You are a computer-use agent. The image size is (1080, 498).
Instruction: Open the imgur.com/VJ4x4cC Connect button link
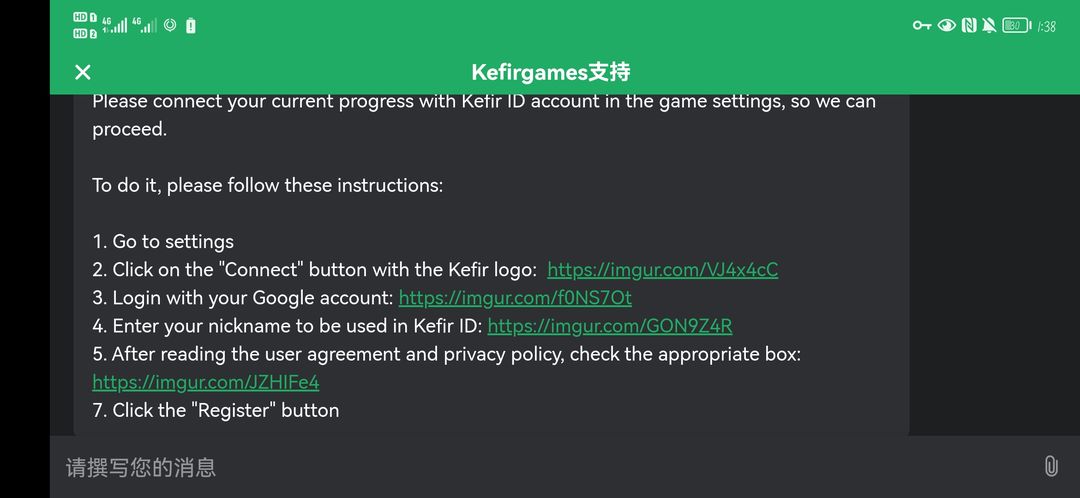point(663,269)
